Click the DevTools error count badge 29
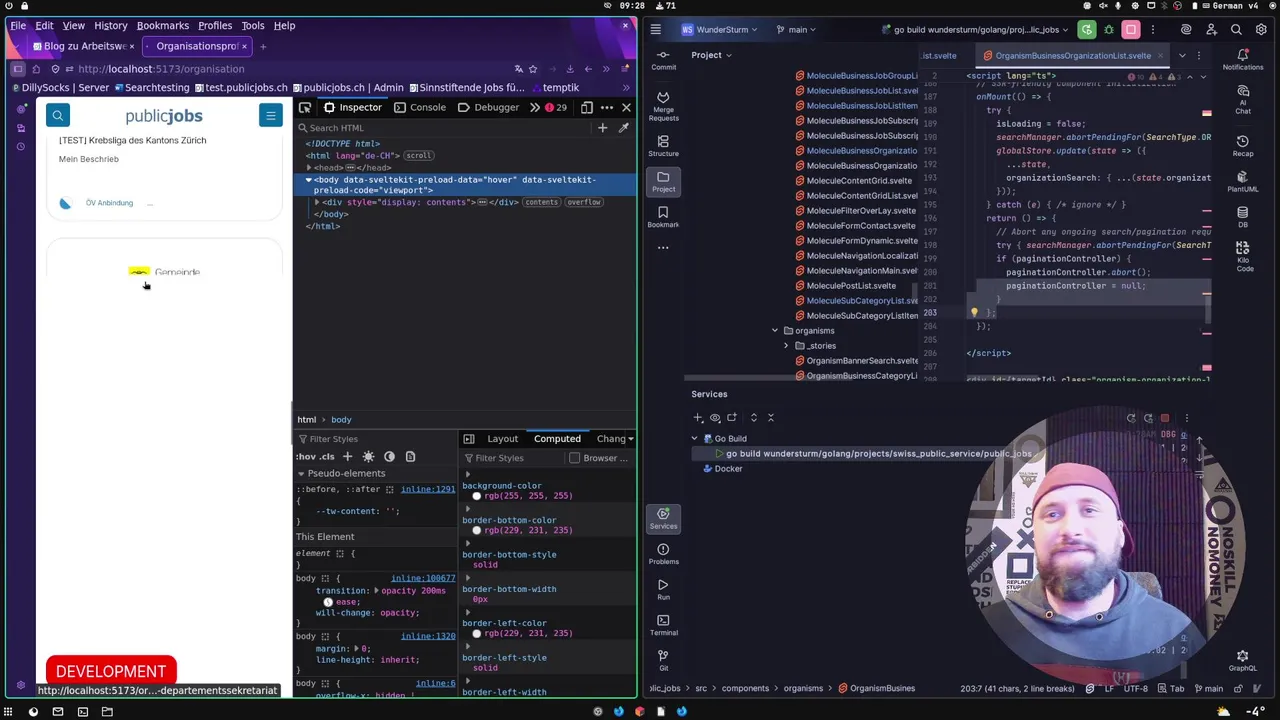The height and width of the screenshot is (720, 1280). (x=556, y=107)
